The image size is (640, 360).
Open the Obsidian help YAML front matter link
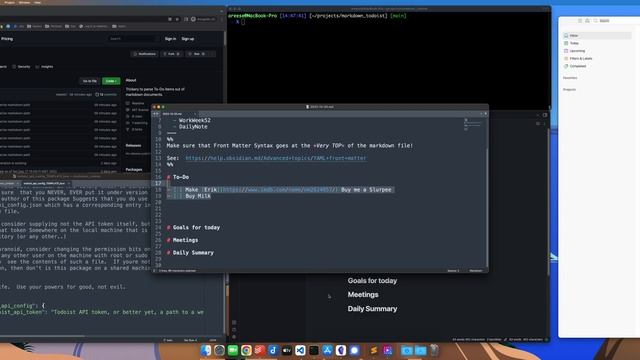click(x=276, y=158)
